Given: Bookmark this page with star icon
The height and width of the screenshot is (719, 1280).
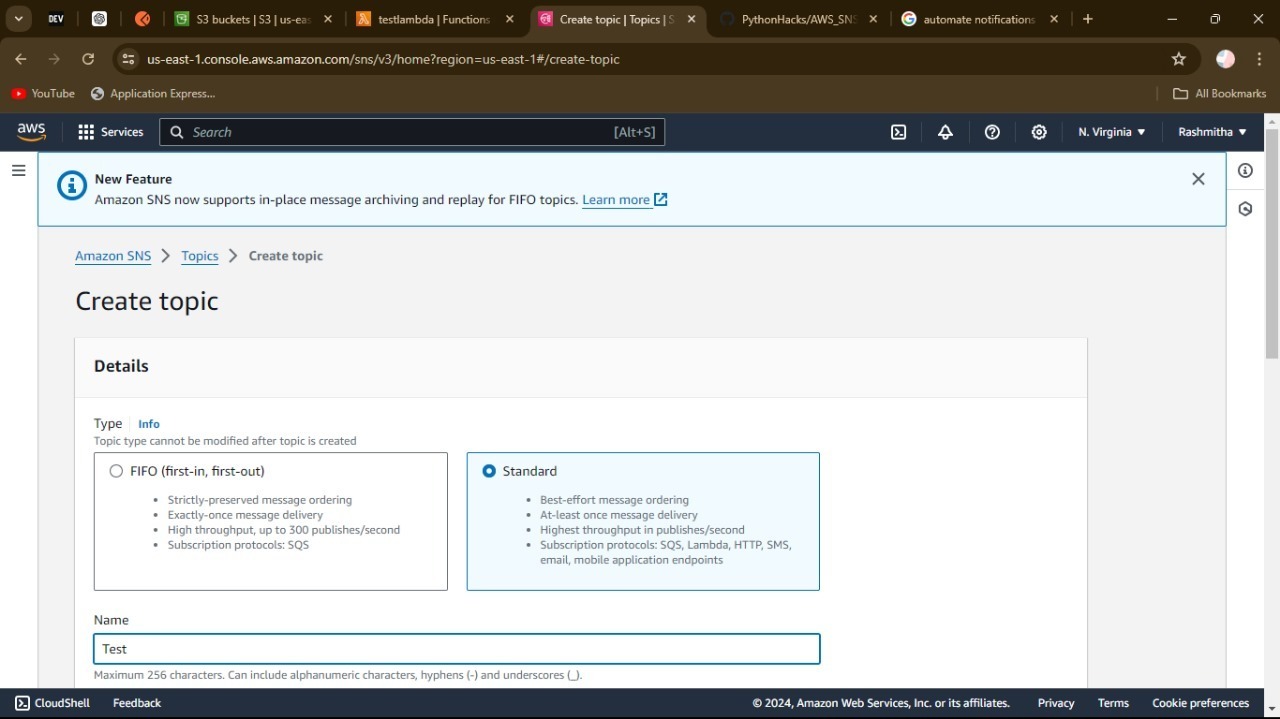Looking at the screenshot, I should pyautogui.click(x=1179, y=59).
